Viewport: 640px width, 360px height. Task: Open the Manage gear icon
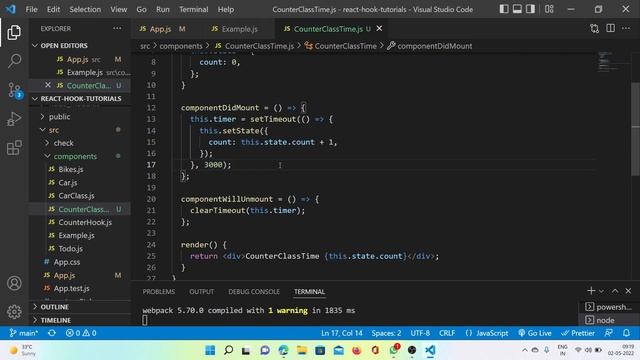point(14,311)
